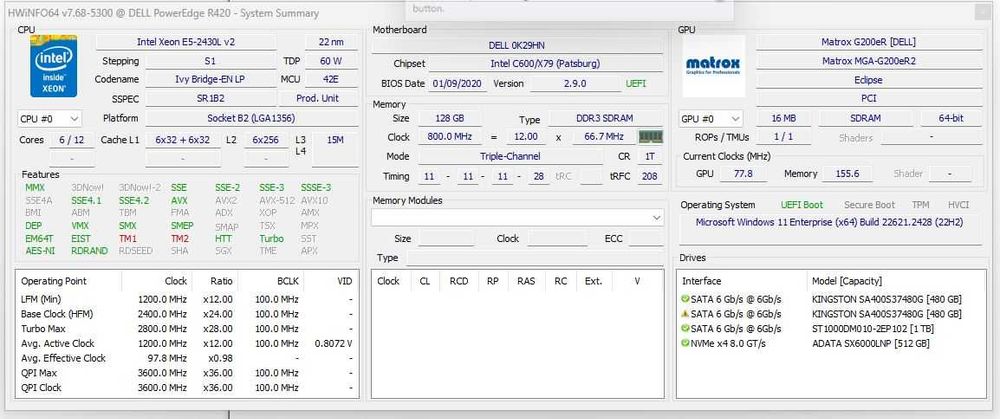Click the RCD column header in memory table
This screenshot has height=419, width=1000.
pos(459,281)
